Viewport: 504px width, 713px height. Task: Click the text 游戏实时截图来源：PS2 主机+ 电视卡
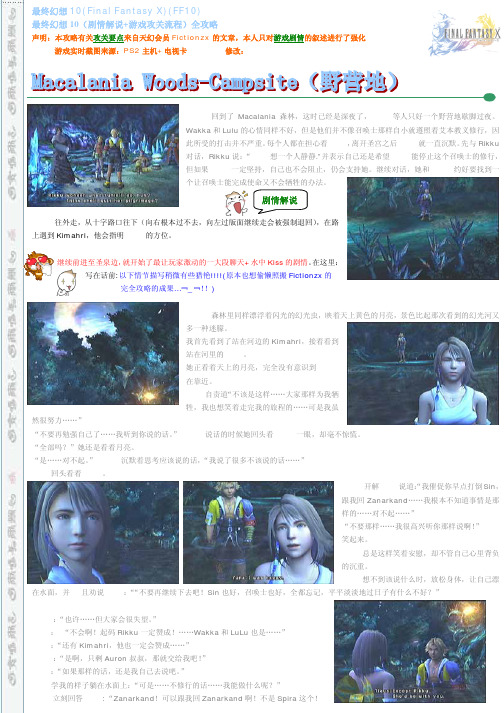point(121,51)
